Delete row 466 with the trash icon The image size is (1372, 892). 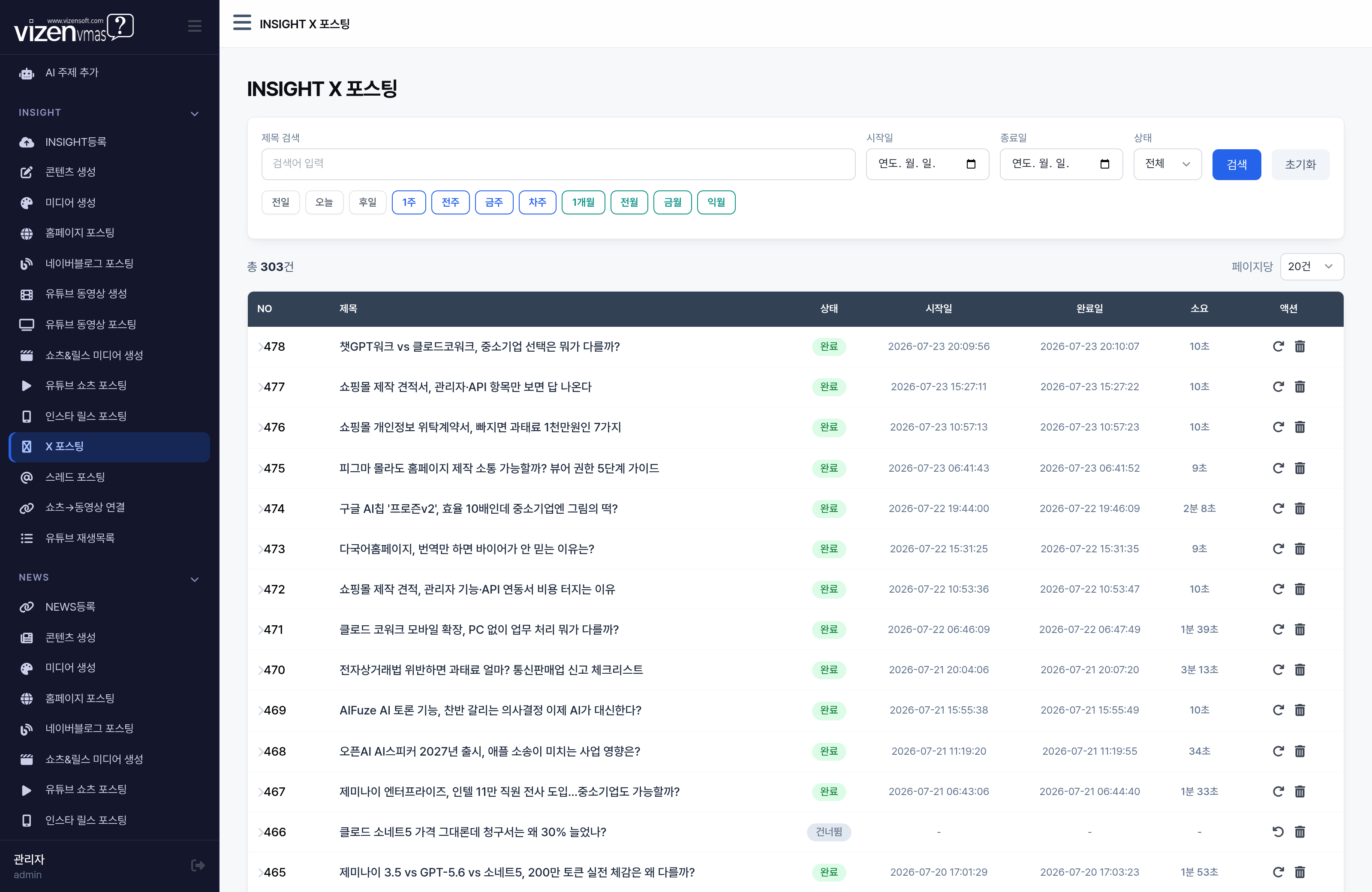(1300, 832)
